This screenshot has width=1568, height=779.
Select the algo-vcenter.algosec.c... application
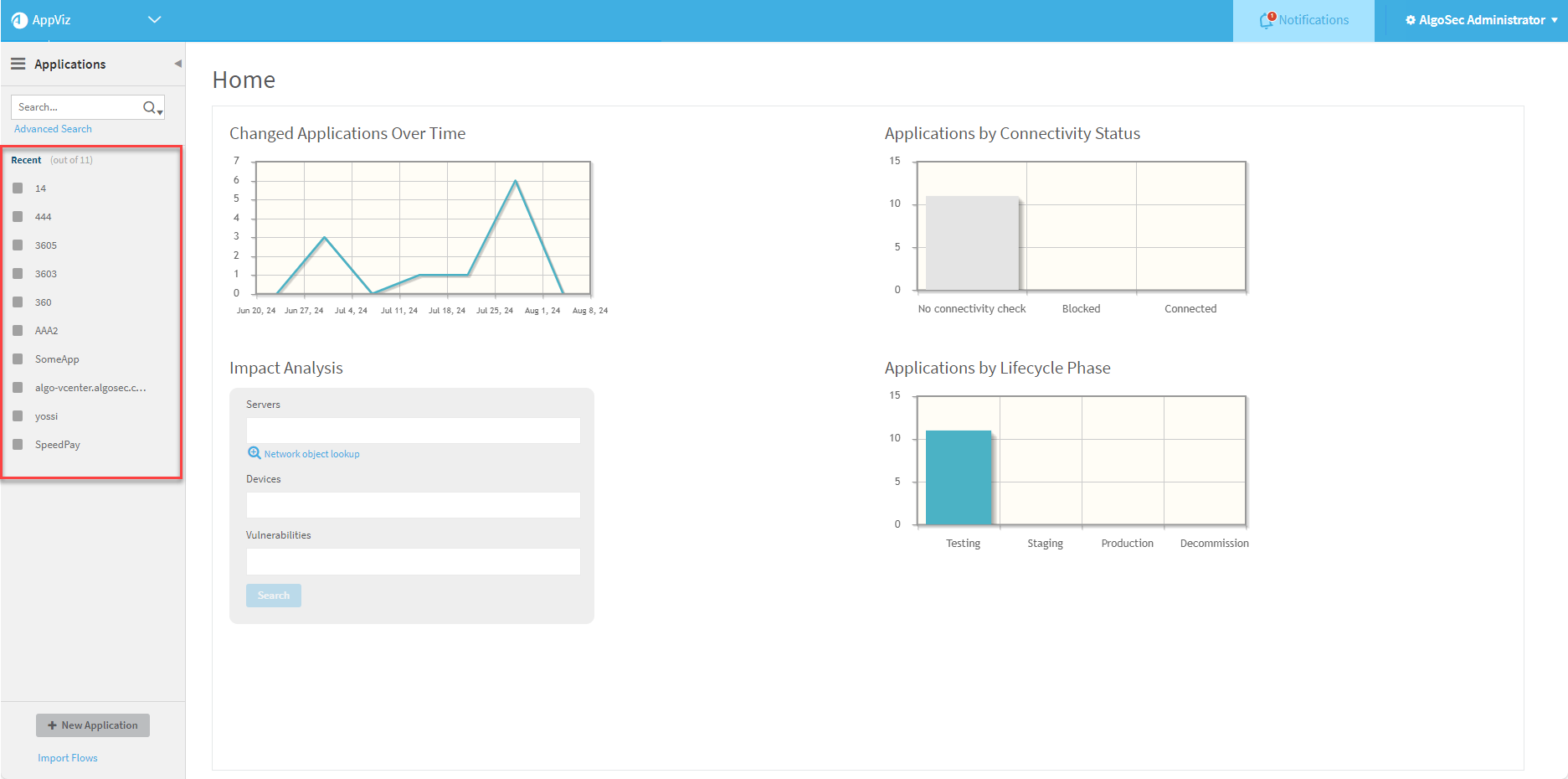pyautogui.click(x=90, y=388)
